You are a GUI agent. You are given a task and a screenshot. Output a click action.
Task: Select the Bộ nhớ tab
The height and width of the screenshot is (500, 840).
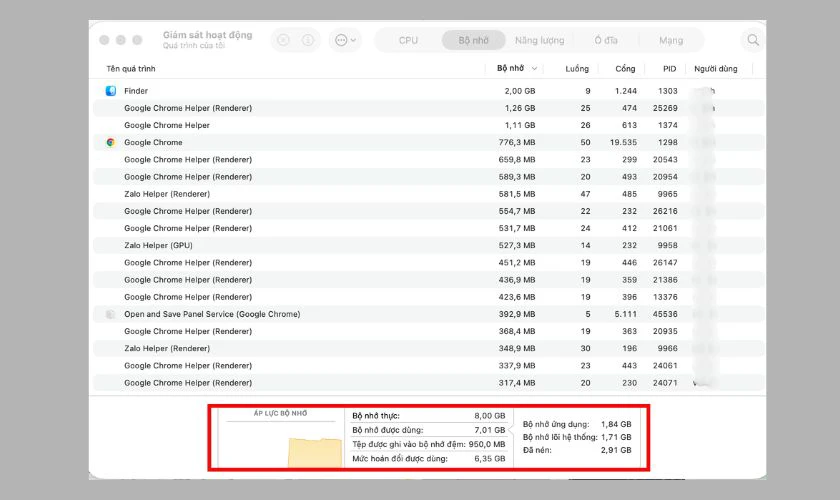point(474,41)
